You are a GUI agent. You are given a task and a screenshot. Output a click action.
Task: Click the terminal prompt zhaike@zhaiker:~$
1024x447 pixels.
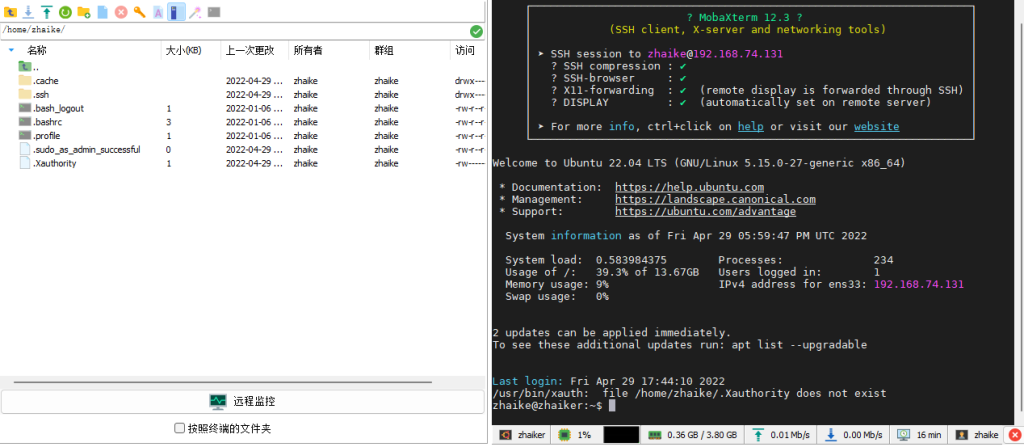click(x=547, y=406)
